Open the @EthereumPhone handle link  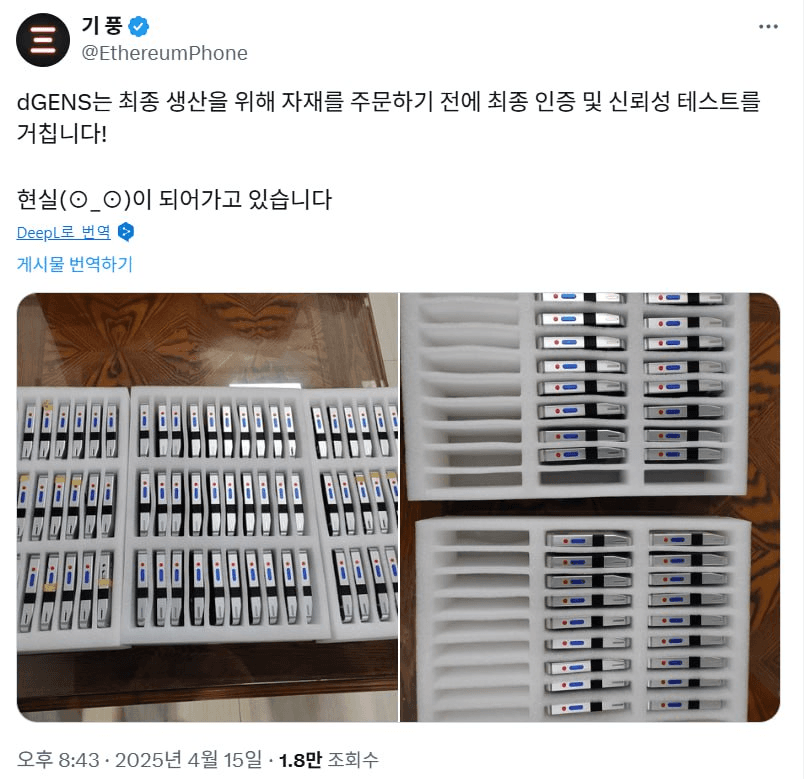click(164, 53)
